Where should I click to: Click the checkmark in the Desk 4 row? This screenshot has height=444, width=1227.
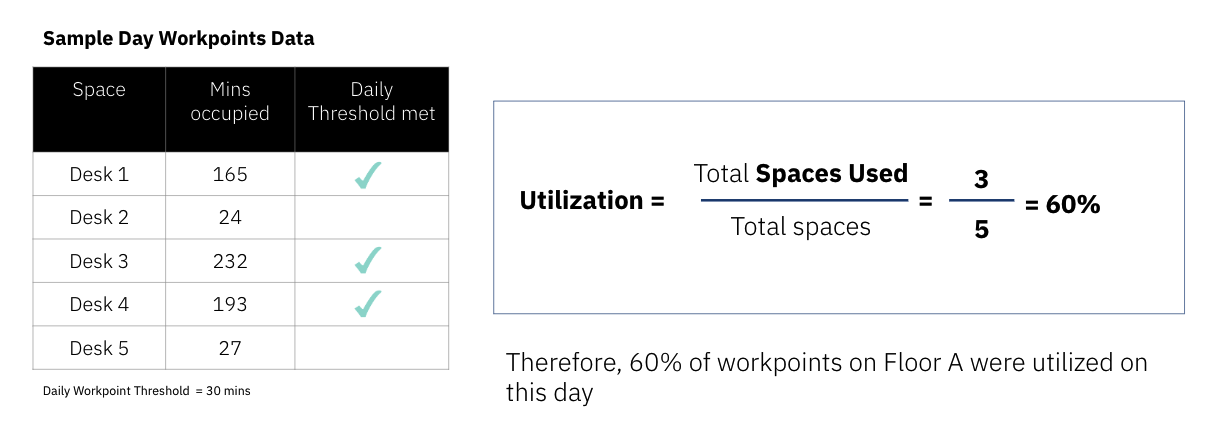[x=368, y=304]
